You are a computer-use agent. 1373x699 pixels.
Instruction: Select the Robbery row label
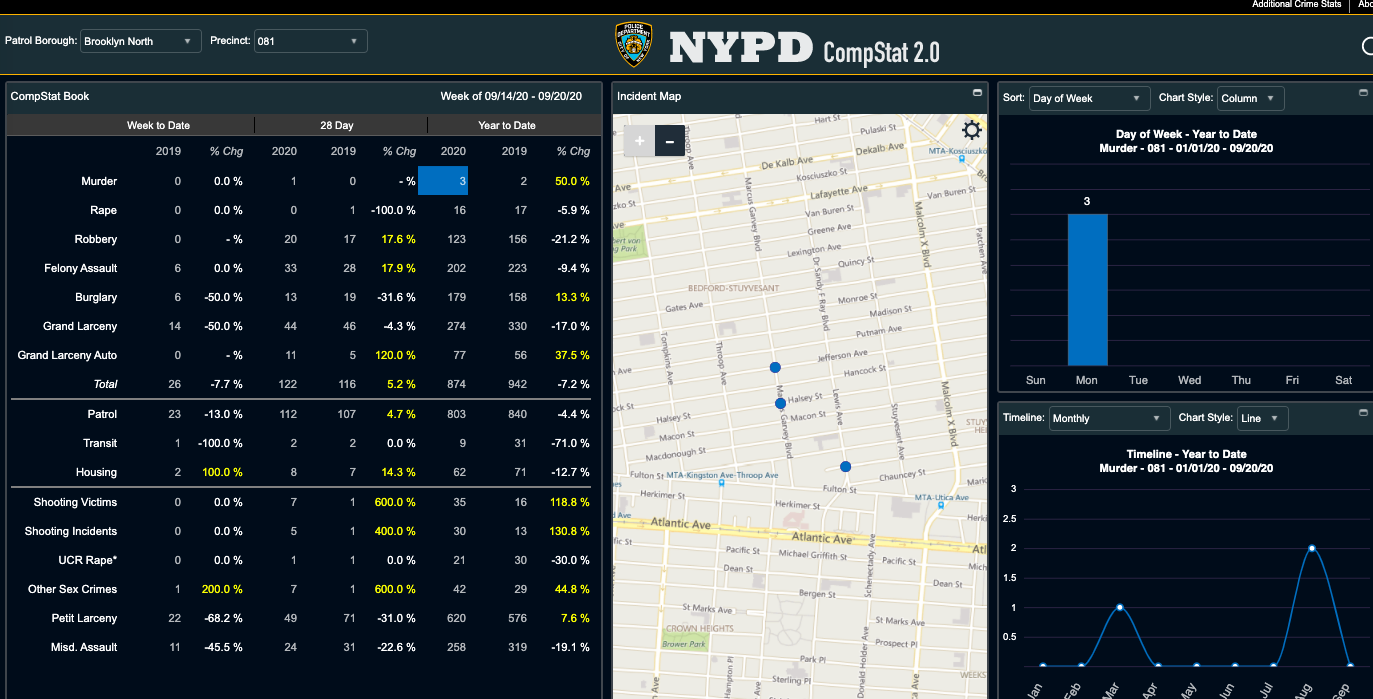click(x=96, y=239)
